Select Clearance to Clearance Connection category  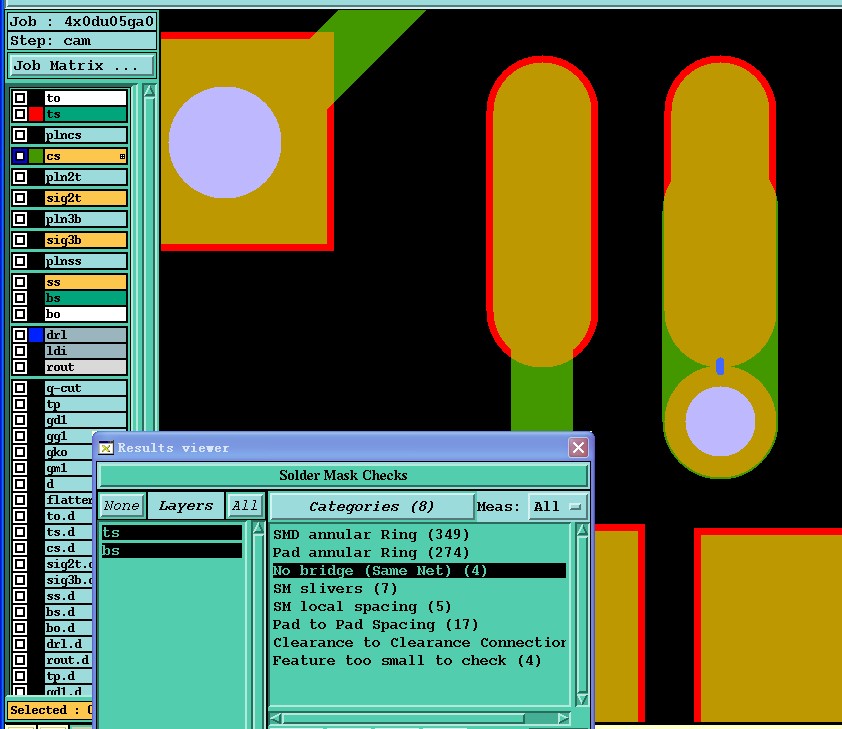419,643
